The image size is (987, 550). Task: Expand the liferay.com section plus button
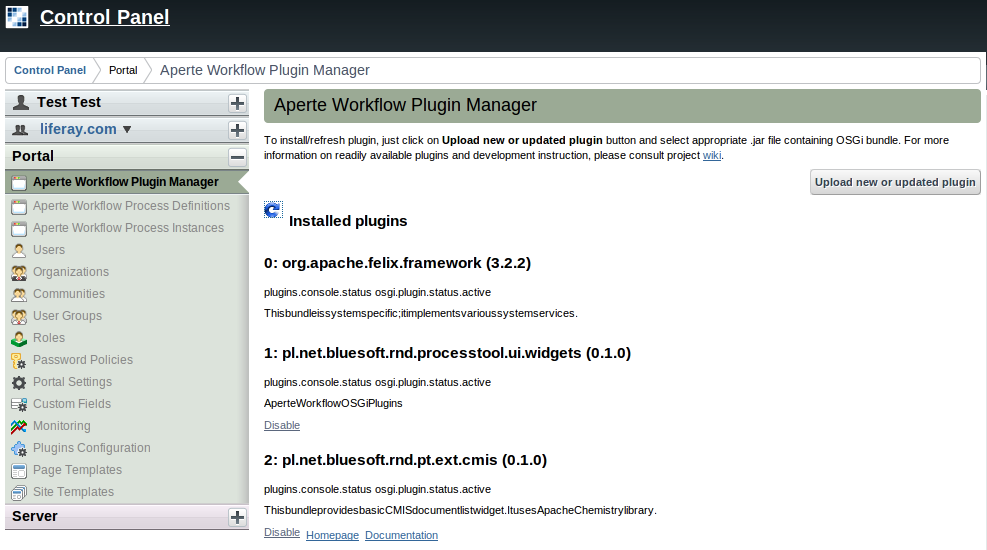pos(237,130)
